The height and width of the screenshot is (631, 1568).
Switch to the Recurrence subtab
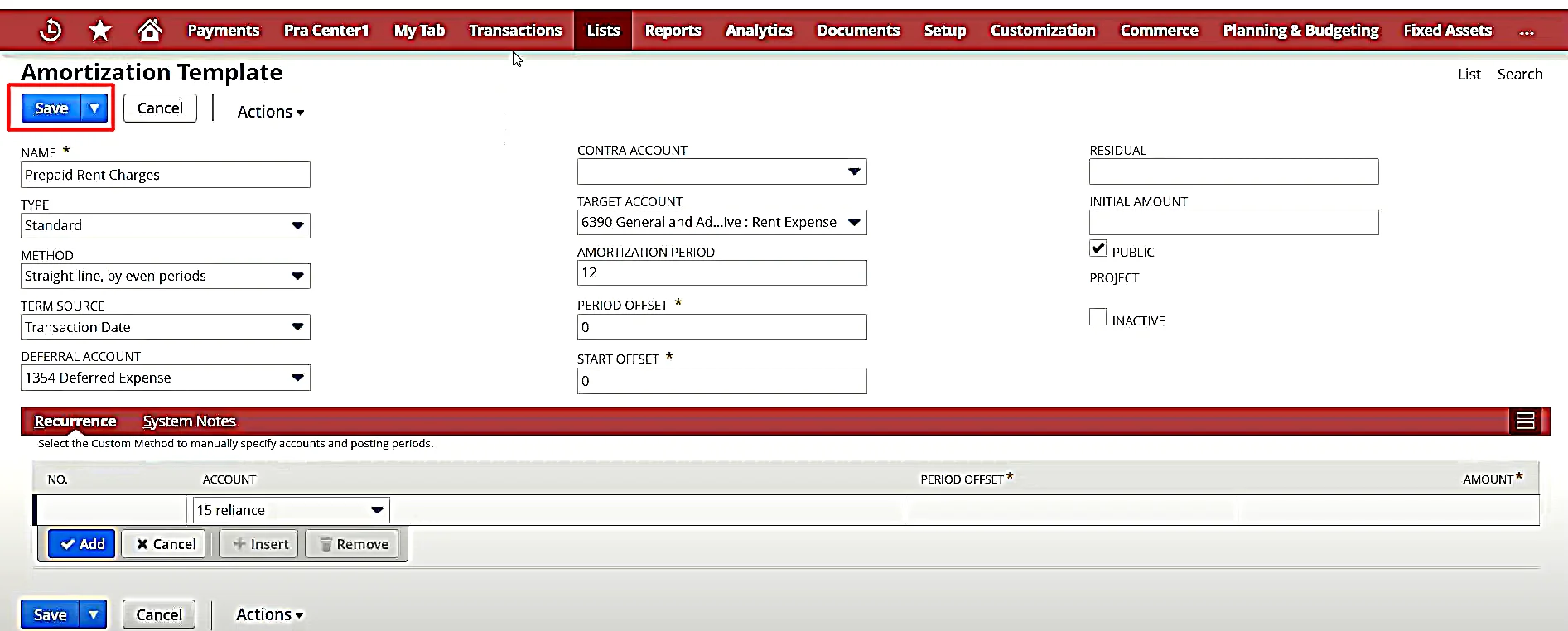tap(75, 421)
